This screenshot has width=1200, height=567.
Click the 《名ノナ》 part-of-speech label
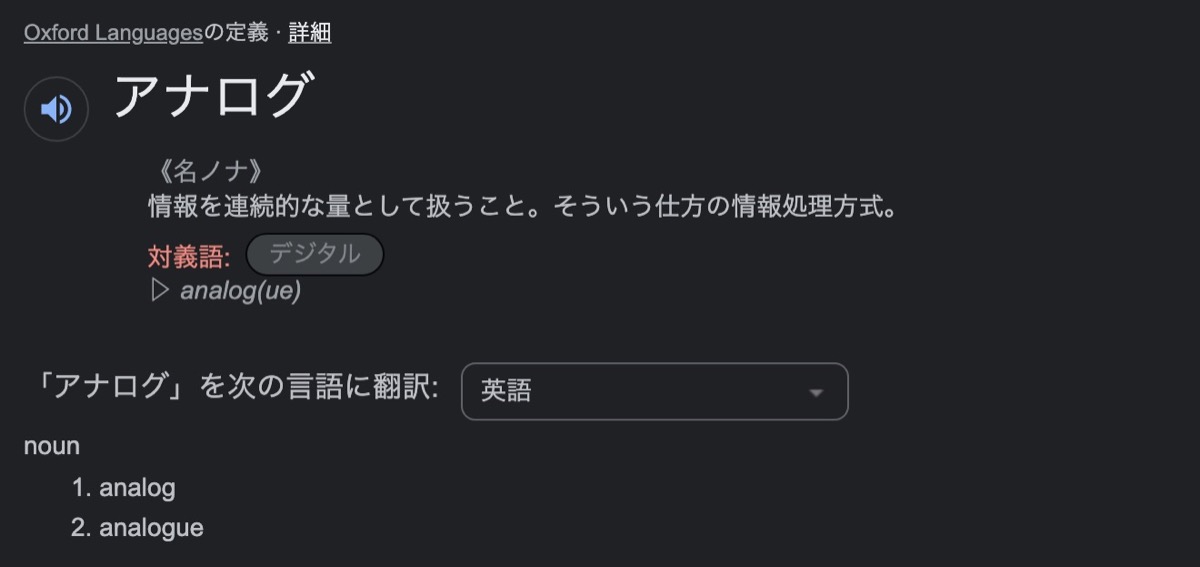(205, 172)
